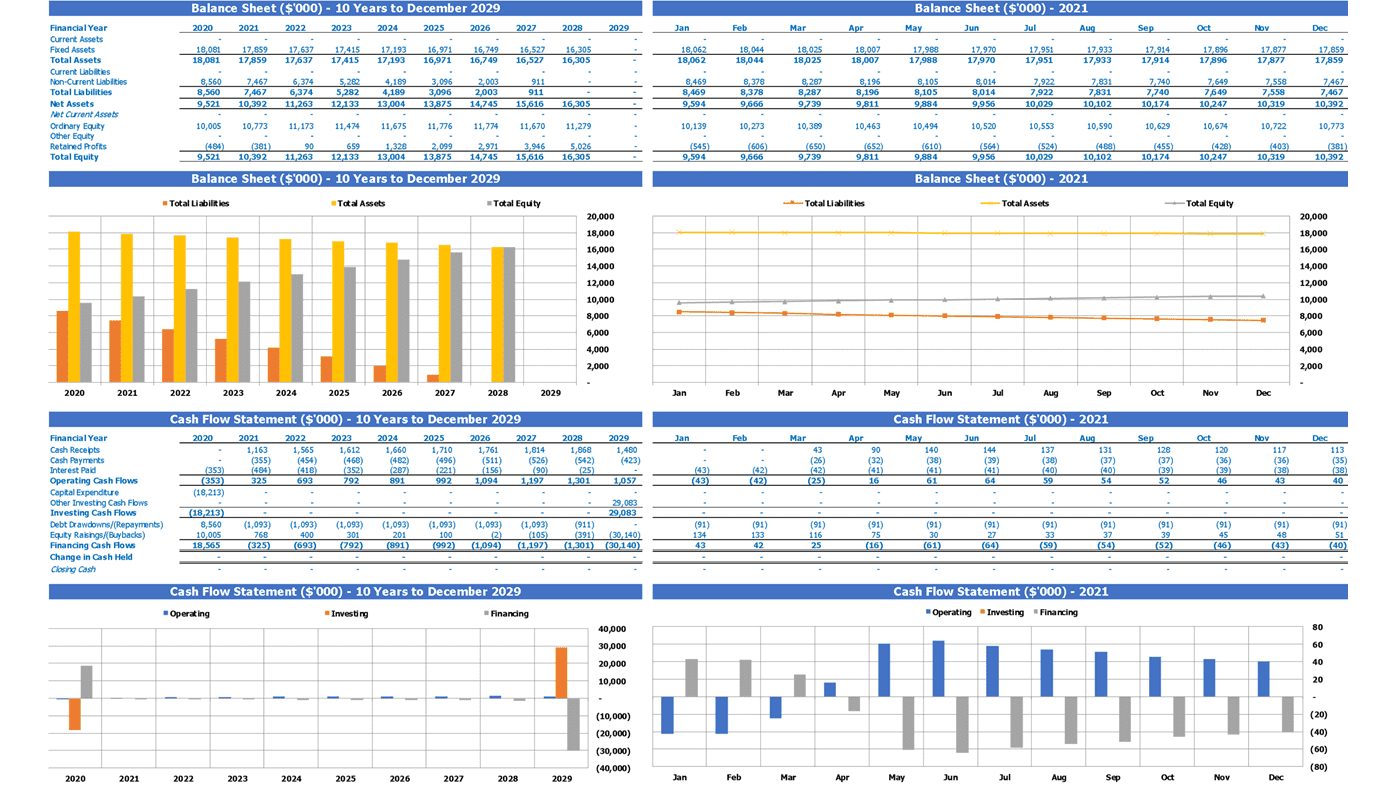
Task: Select Operating legend entry in 2021 cash flow chart
Action: 948,612
